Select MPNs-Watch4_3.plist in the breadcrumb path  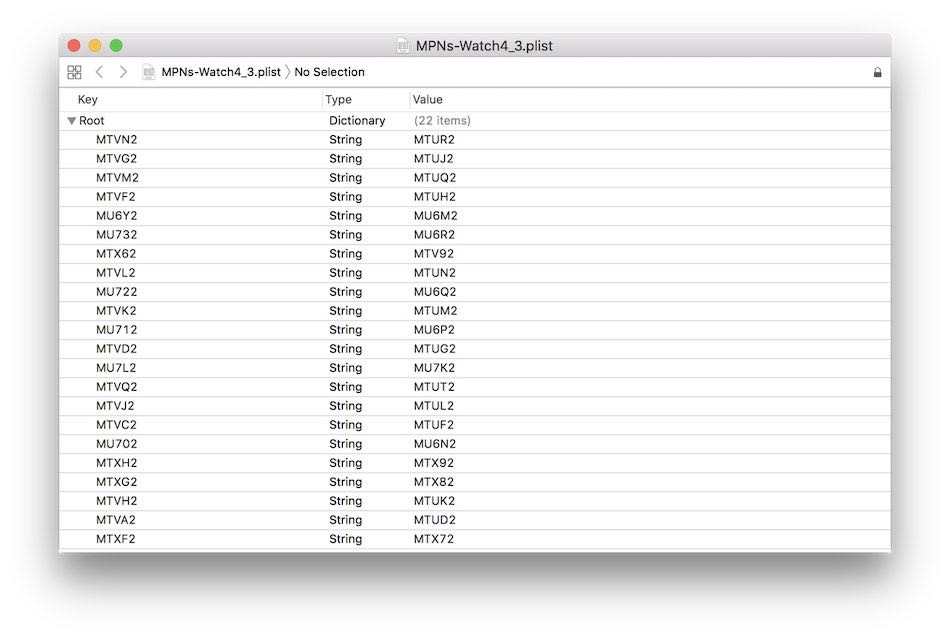[x=221, y=72]
